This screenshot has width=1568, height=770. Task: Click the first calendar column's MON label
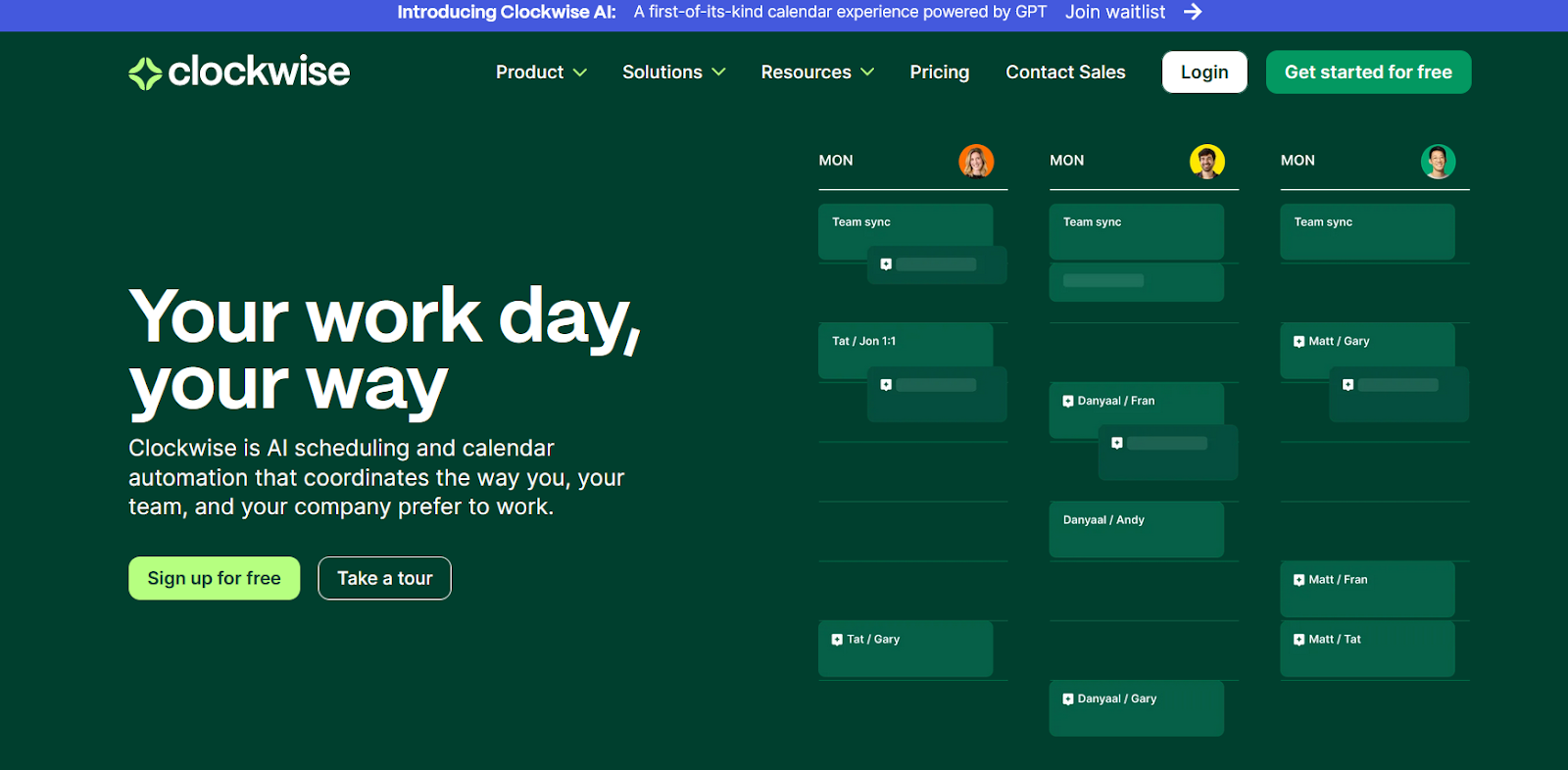click(x=836, y=161)
